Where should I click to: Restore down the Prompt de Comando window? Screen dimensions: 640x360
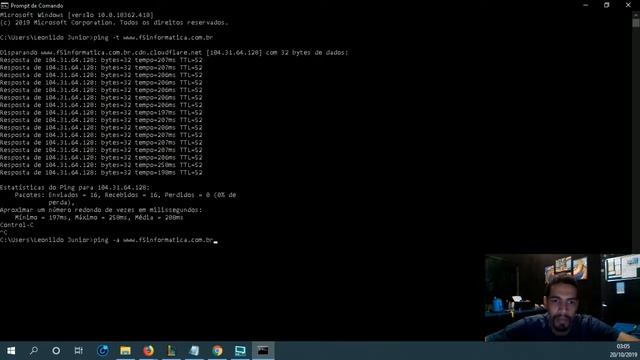click(x=607, y=5)
